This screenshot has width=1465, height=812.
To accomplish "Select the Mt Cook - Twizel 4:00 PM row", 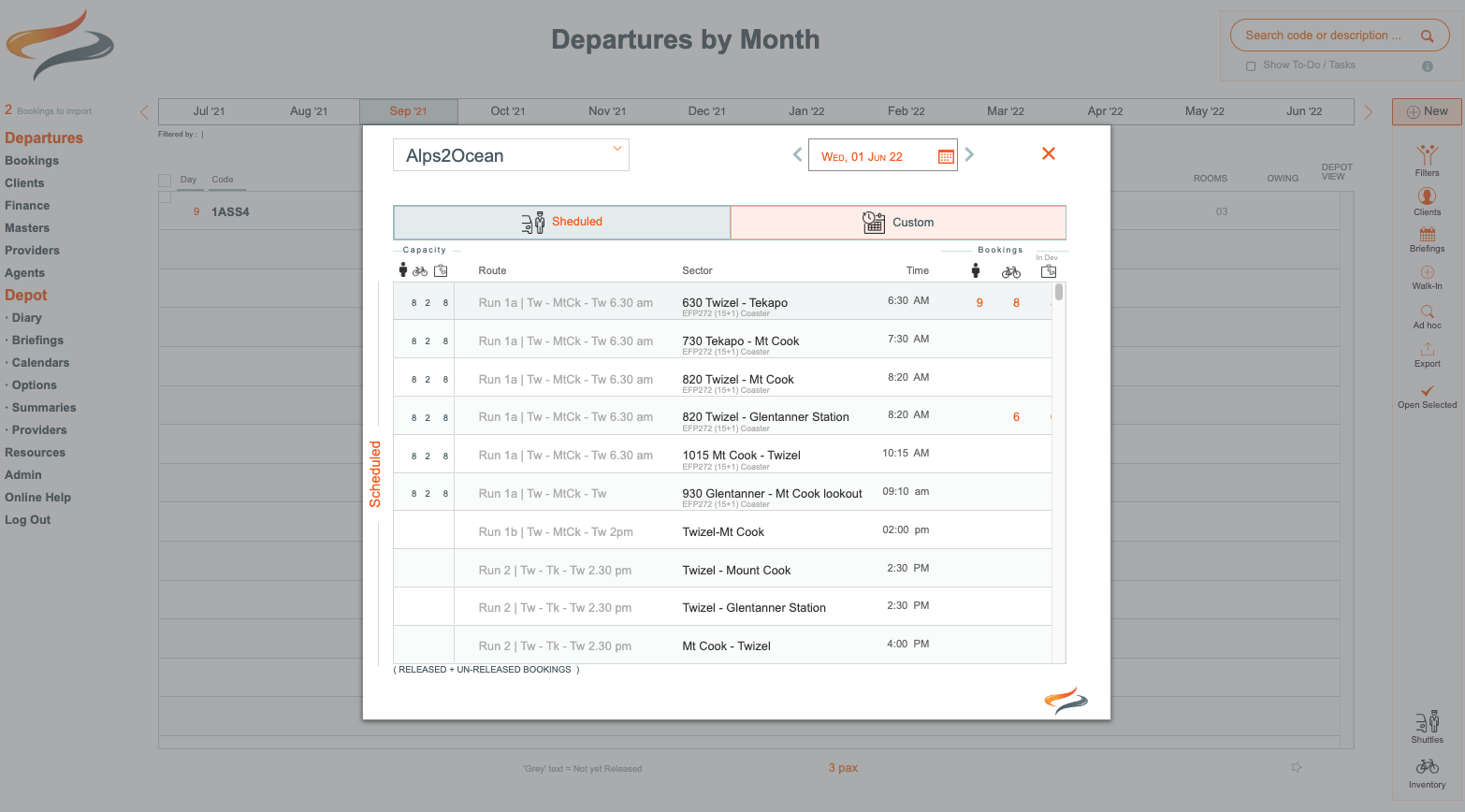I will tap(722, 645).
